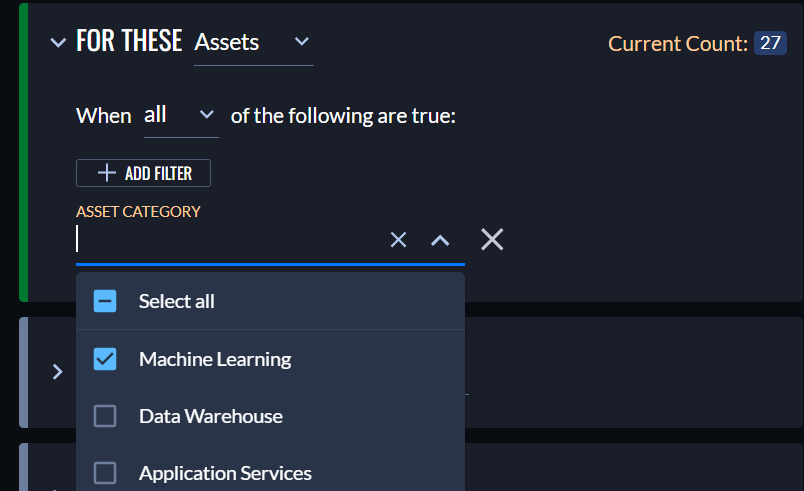The width and height of the screenshot is (804, 491).
Task: Click the 'Application Services' option text
Action: click(225, 473)
